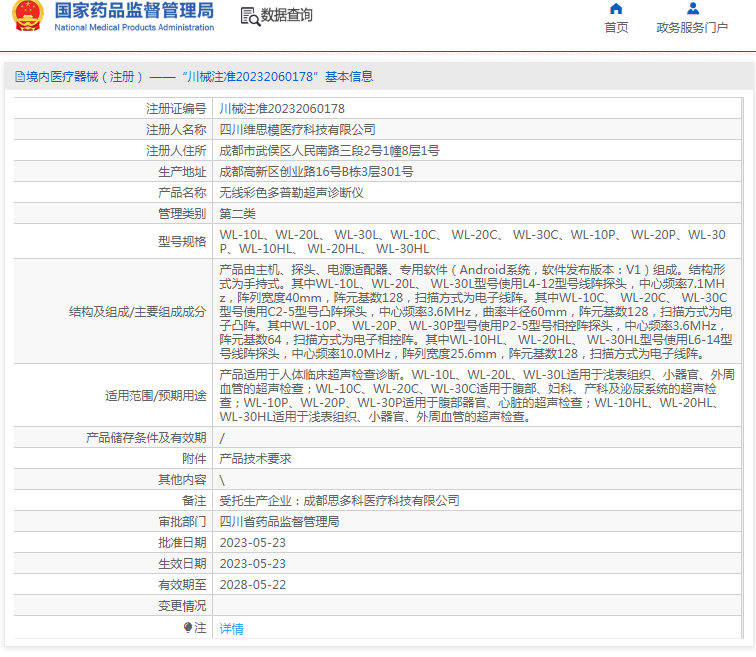Screen dimensions: 756x657
Task: Click the 数据查询 heading text
Action: coord(286,15)
